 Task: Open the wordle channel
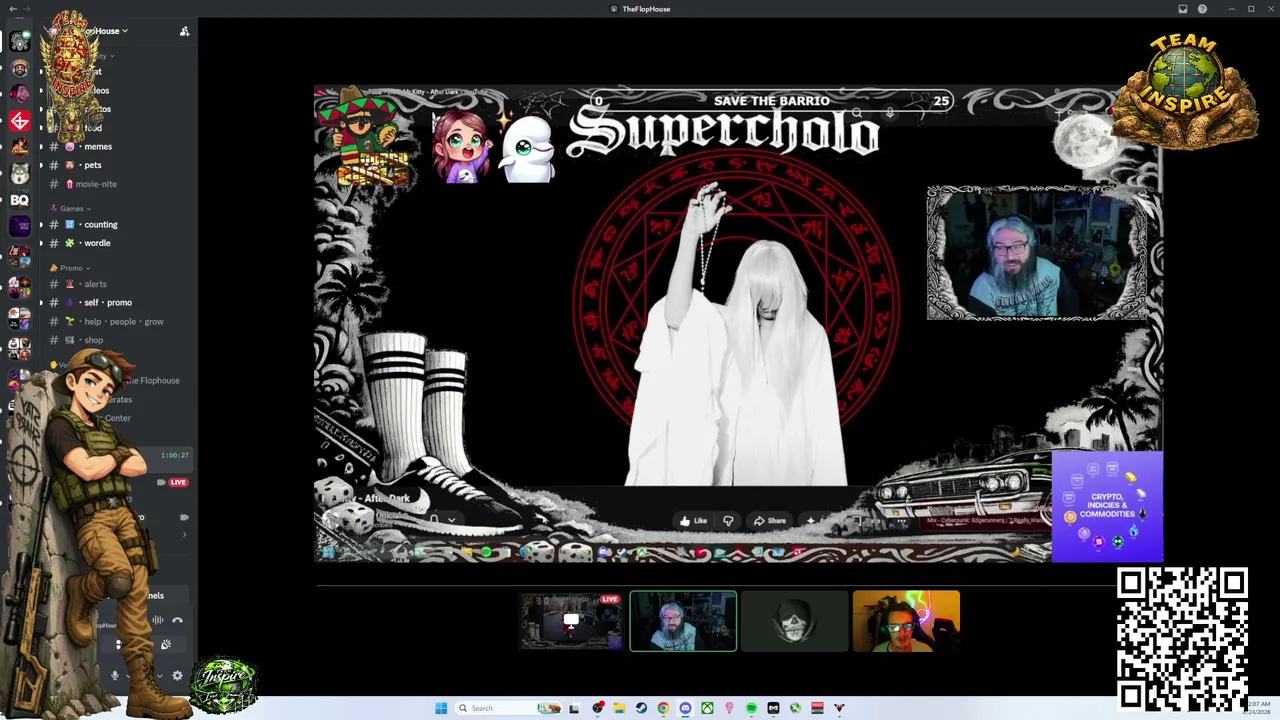(x=98, y=243)
